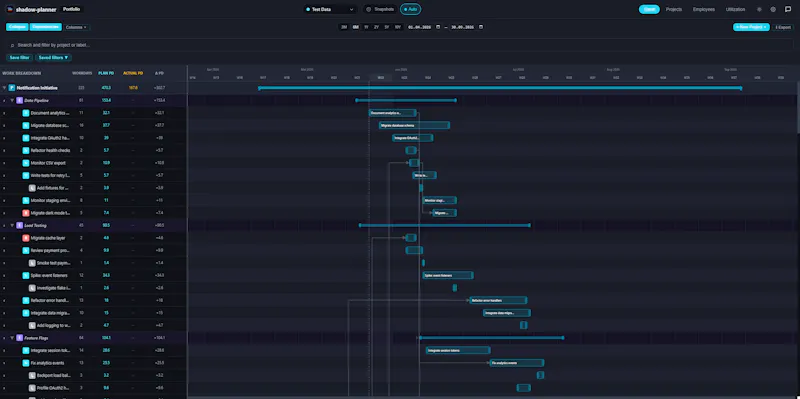The height and width of the screenshot is (399, 800).
Task: Switch to the Utilization tab
Action: coord(735,9)
